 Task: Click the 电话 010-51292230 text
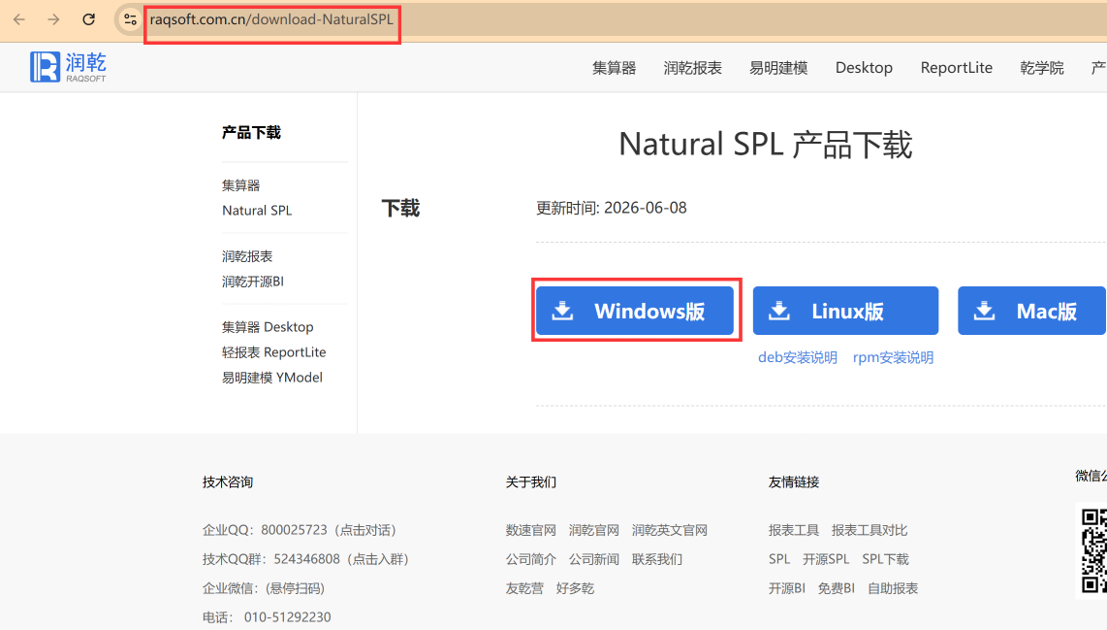(x=267, y=617)
